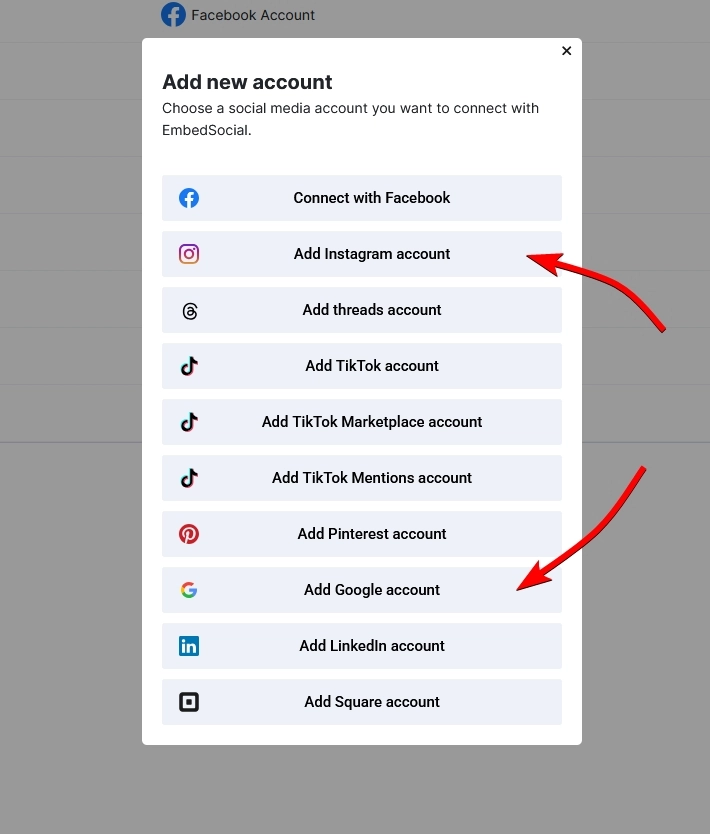Click the TikTok Marketplace row's note icon
The height and width of the screenshot is (834, 710).
point(189,422)
